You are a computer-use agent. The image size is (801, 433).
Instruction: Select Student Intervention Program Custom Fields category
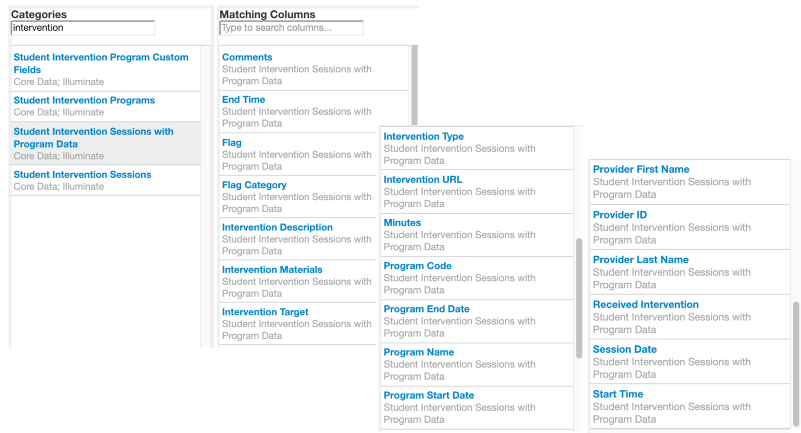pyautogui.click(x=101, y=63)
